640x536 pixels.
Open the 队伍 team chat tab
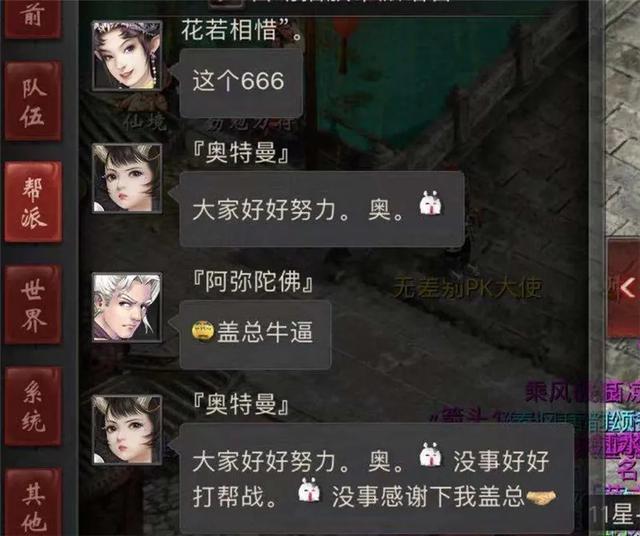pyautogui.click(x=33, y=101)
